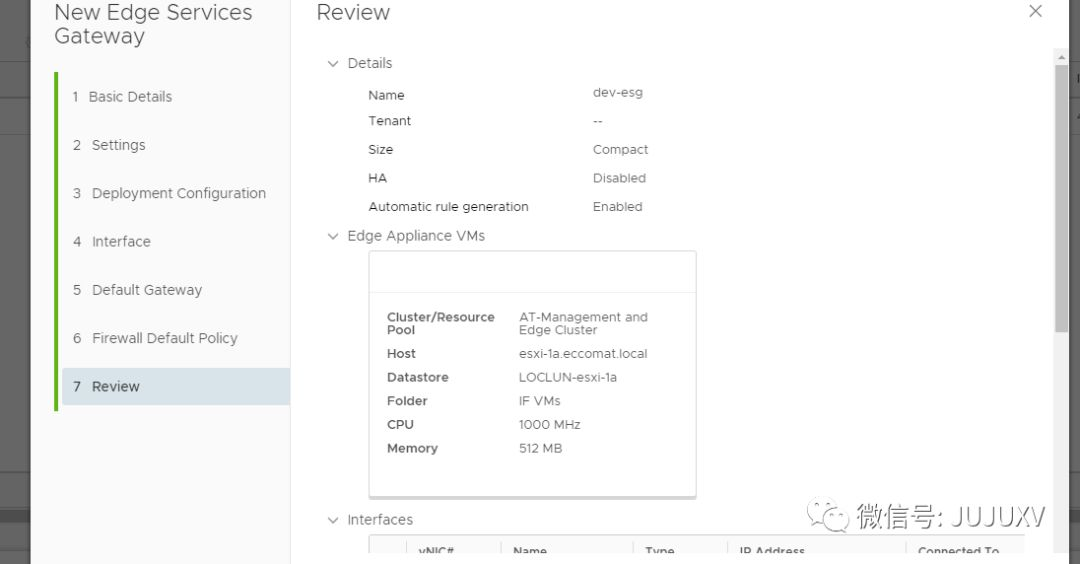This screenshot has width=1080, height=564.
Task: Click the IP Address column header
Action: tap(772, 551)
